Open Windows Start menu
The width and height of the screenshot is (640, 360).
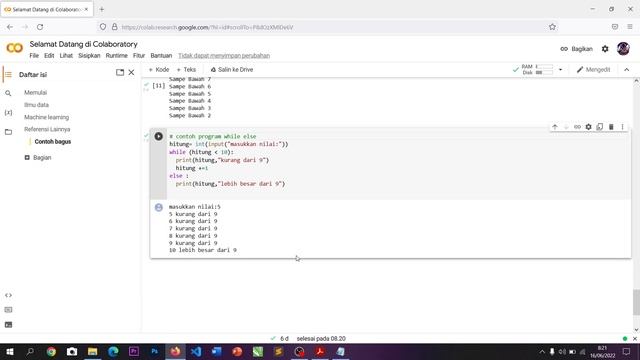point(10,351)
